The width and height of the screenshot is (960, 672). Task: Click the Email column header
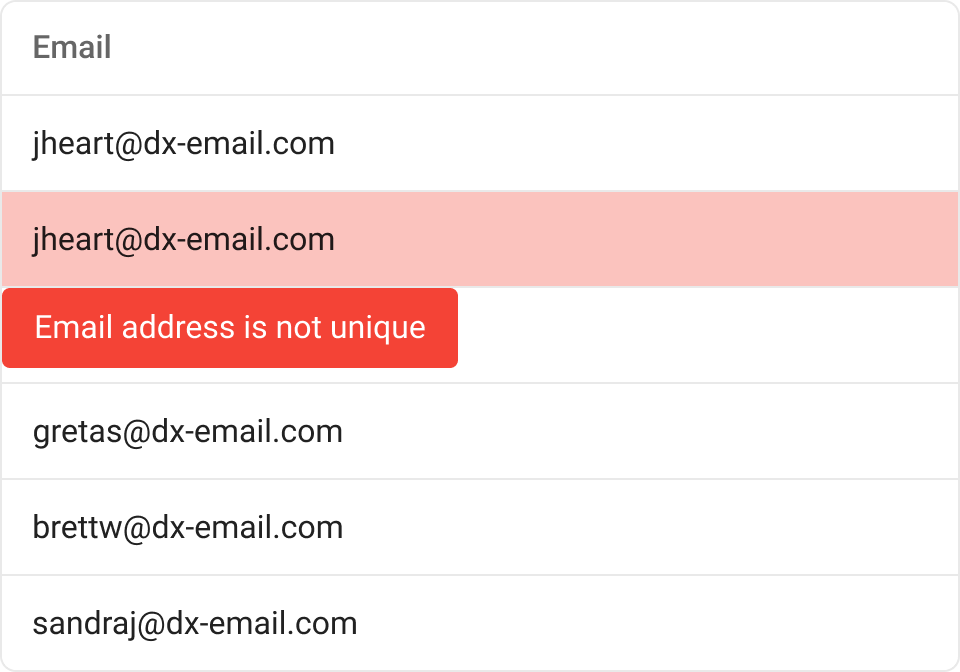[72, 47]
